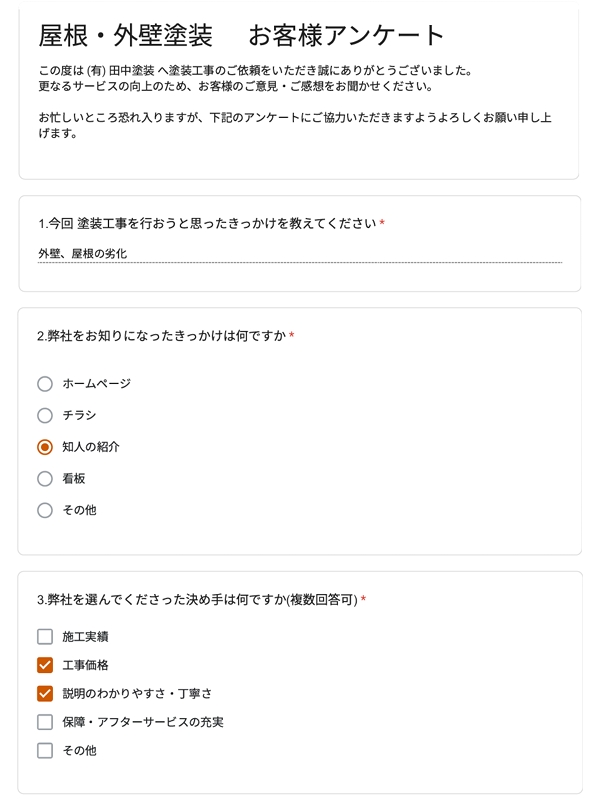Pick the 看板 radio option
The width and height of the screenshot is (606, 812).
pos(44,479)
